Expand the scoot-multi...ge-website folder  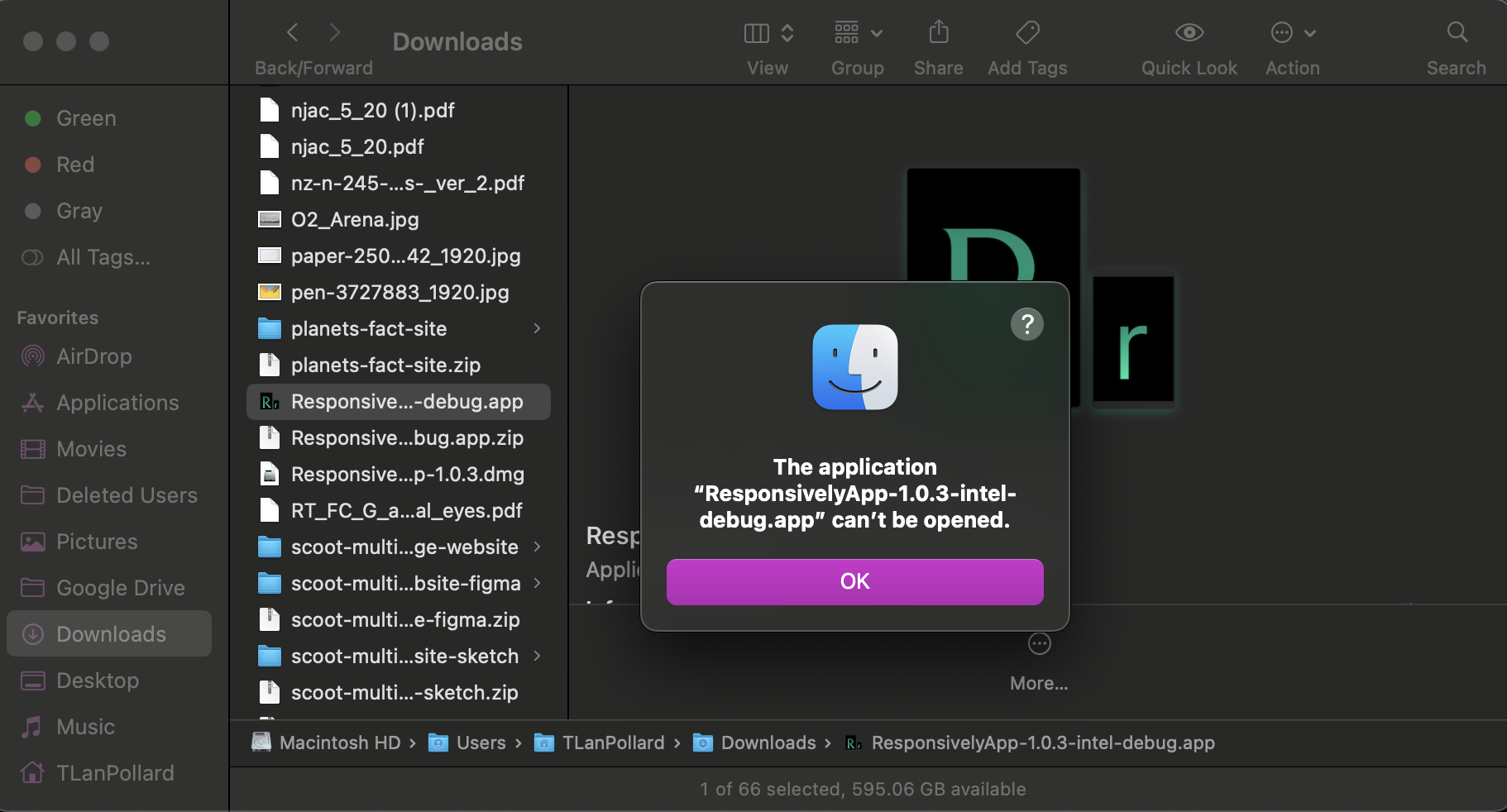537,547
